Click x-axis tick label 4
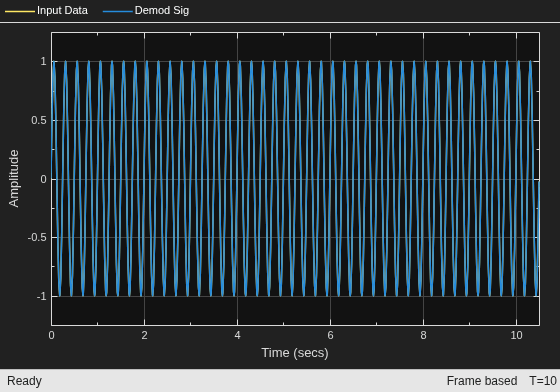 (x=238, y=335)
